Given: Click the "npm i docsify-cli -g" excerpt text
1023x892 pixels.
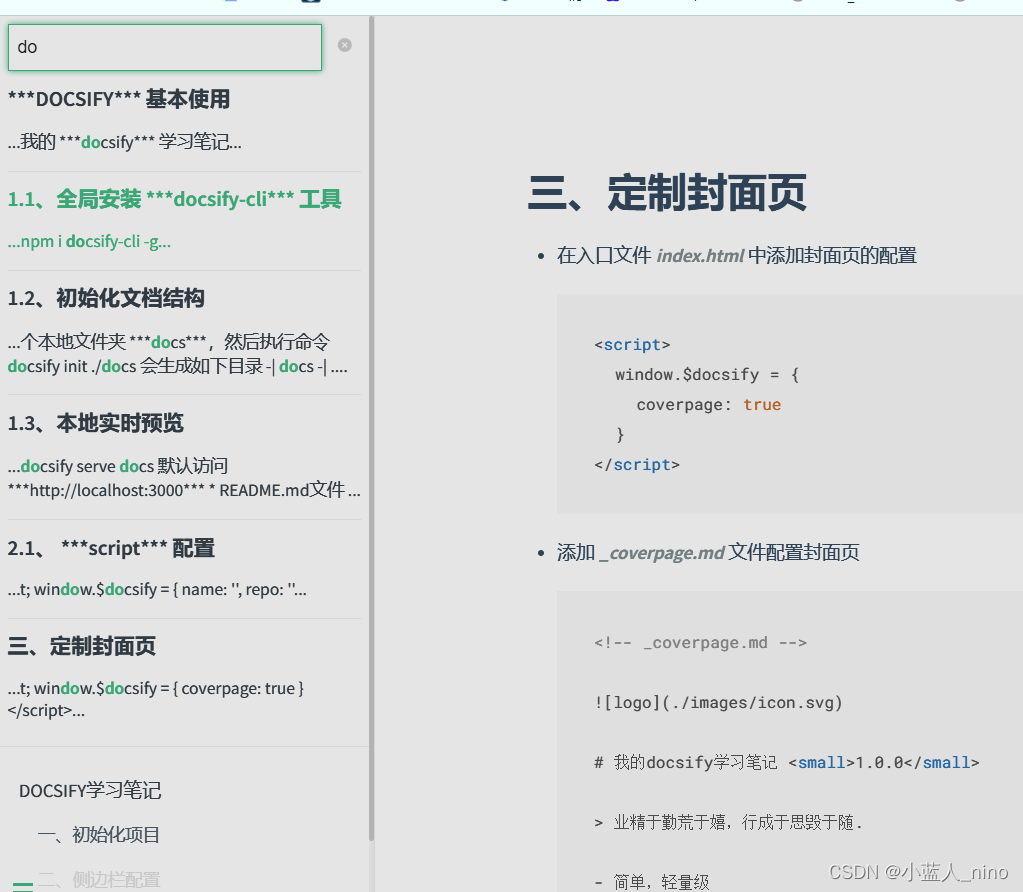Looking at the screenshot, I should pos(88,242).
